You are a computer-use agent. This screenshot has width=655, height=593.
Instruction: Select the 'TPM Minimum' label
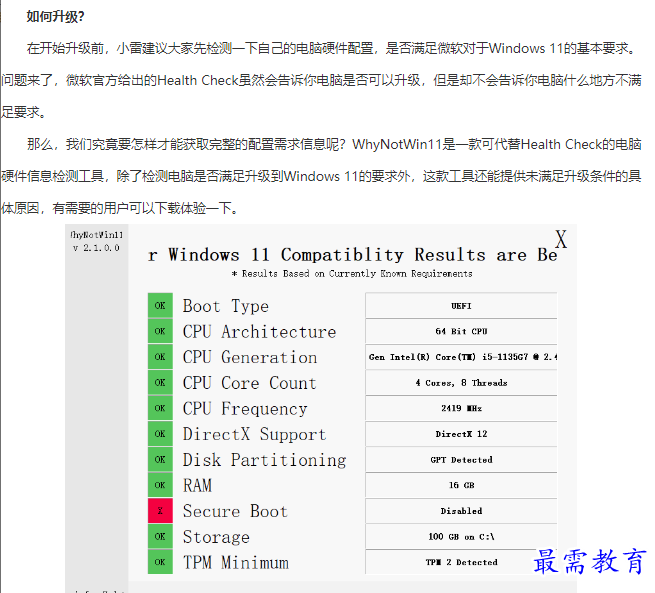coord(236,563)
